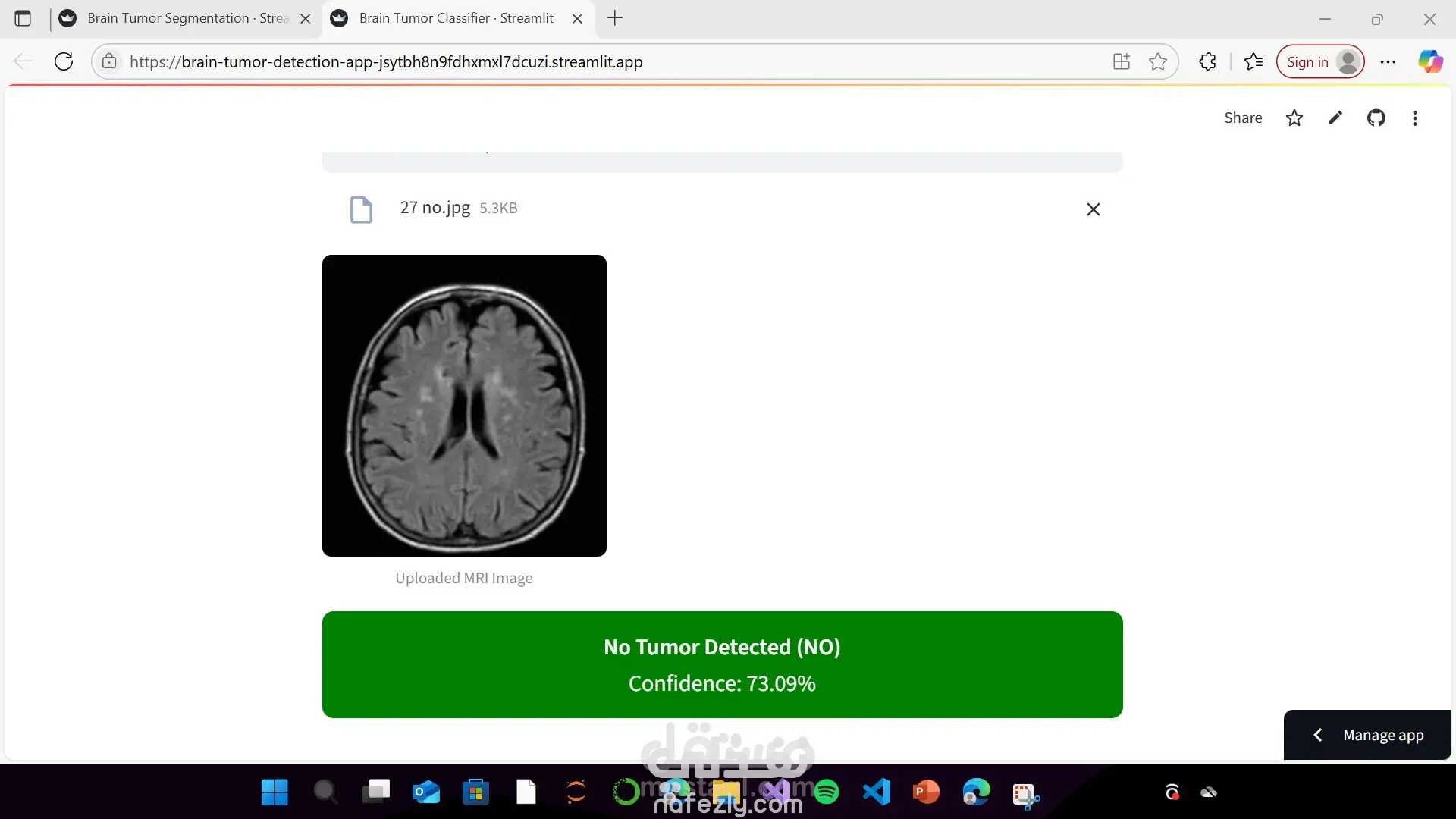Image resolution: width=1456 pixels, height=819 pixels.
Task: Go back to the previous page
Action: [x=23, y=61]
